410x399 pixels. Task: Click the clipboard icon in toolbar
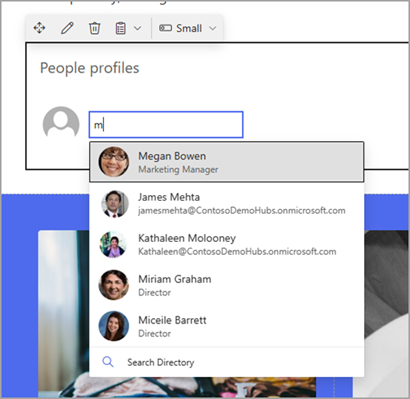(x=120, y=28)
